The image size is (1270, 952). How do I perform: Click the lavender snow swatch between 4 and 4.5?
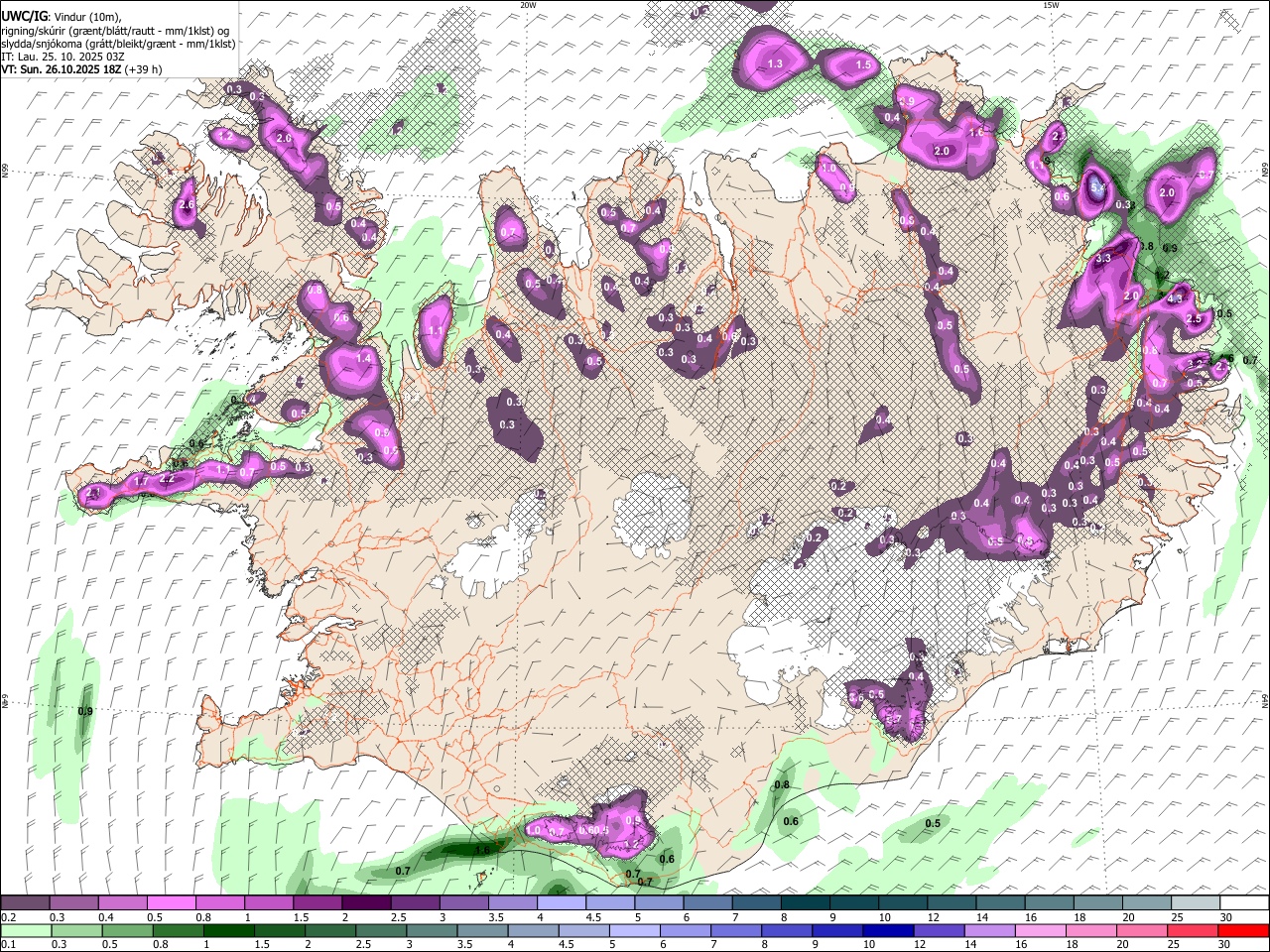[561, 903]
